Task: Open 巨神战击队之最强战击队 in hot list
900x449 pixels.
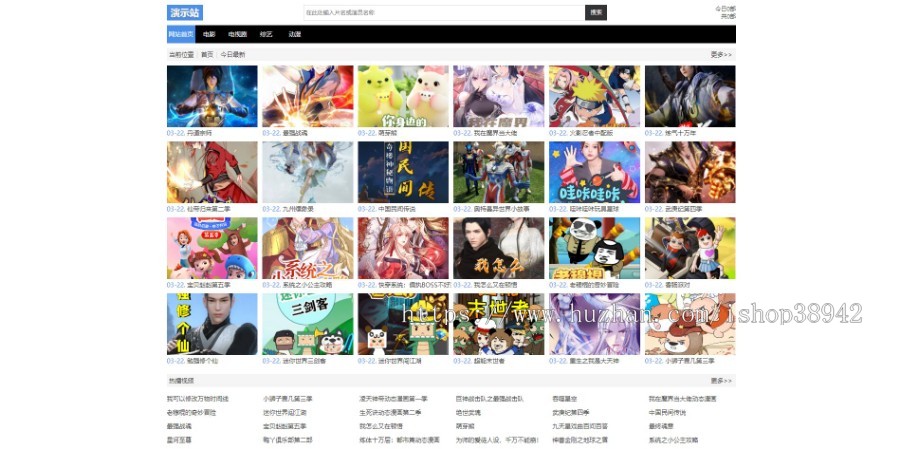Action: (490, 398)
